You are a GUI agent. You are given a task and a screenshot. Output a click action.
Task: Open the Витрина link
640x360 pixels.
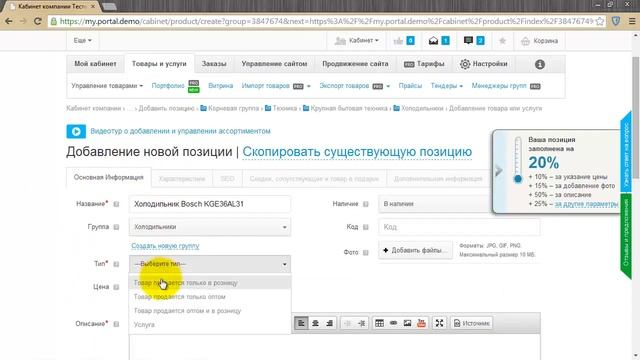(220, 86)
